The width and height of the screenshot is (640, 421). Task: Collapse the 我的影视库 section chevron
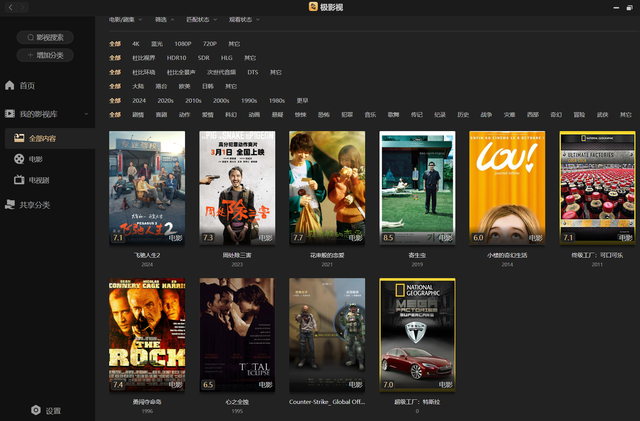click(86, 114)
